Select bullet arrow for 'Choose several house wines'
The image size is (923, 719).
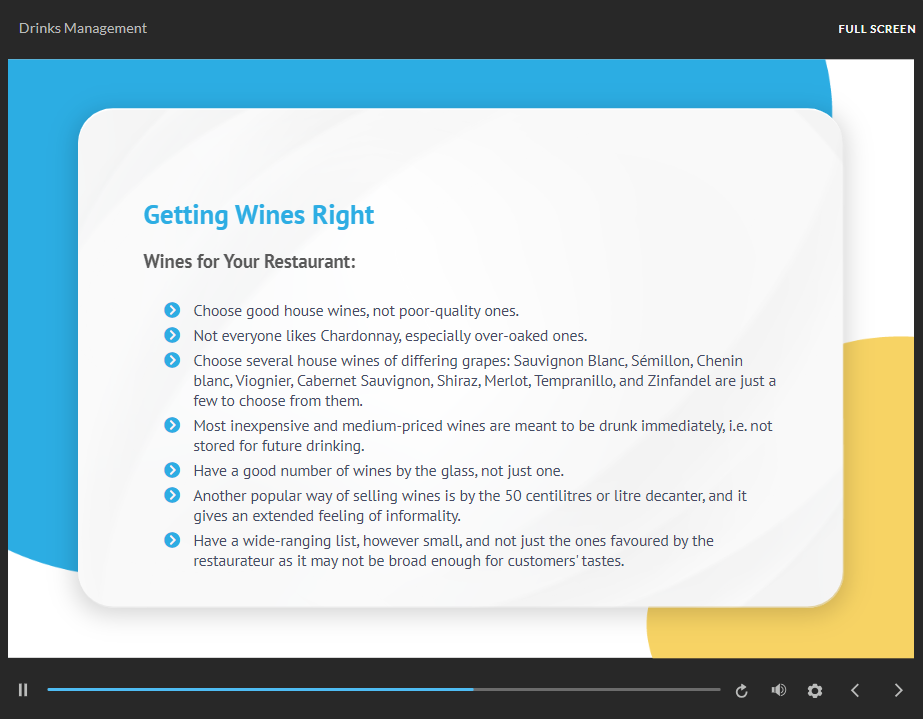tap(172, 360)
